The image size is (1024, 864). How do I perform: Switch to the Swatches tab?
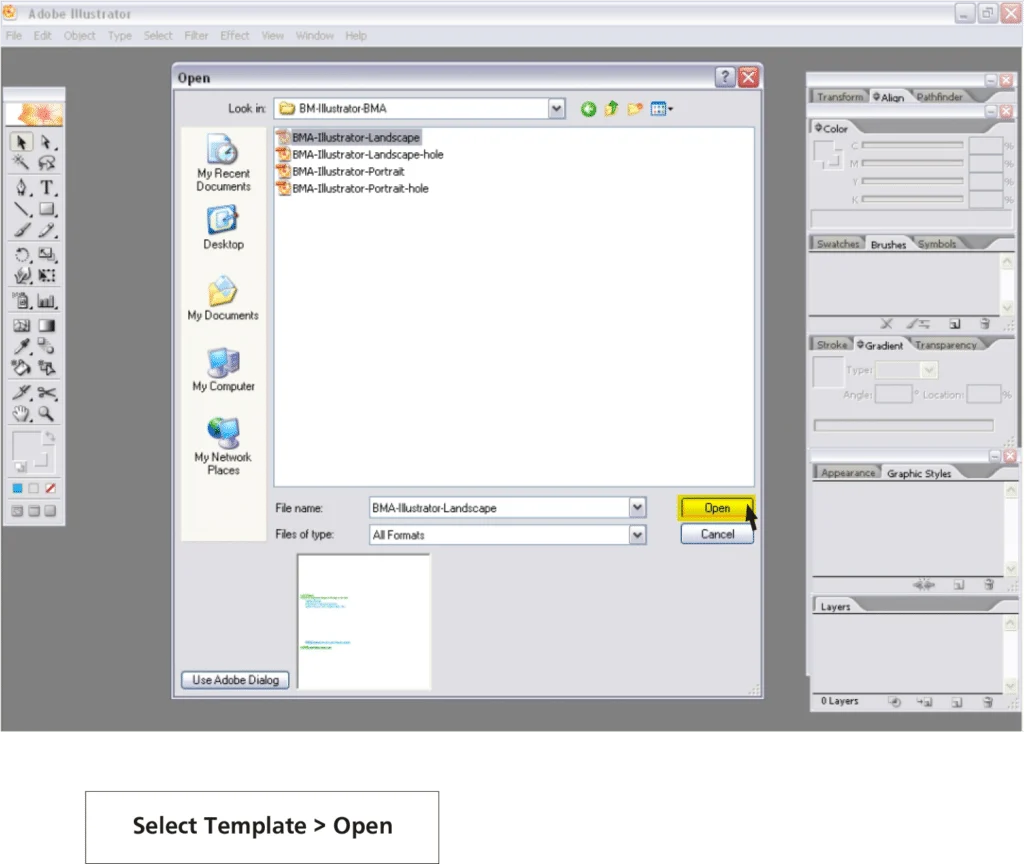pos(837,244)
